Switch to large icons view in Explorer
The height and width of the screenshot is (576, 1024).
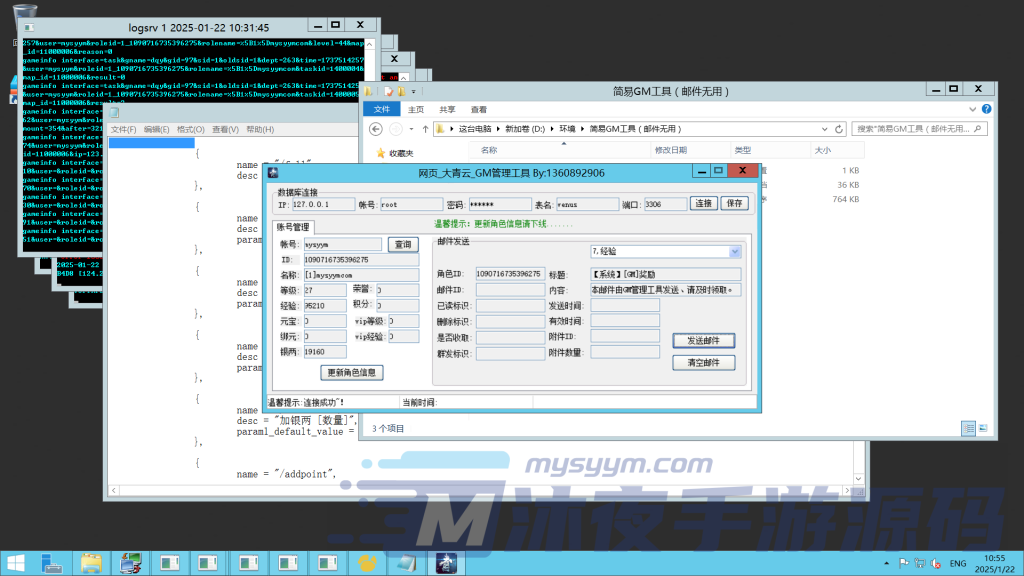(x=984, y=428)
